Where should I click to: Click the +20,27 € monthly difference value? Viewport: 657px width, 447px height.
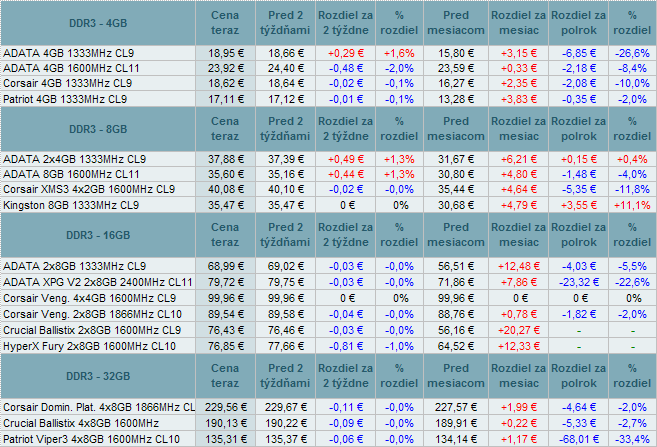point(519,330)
